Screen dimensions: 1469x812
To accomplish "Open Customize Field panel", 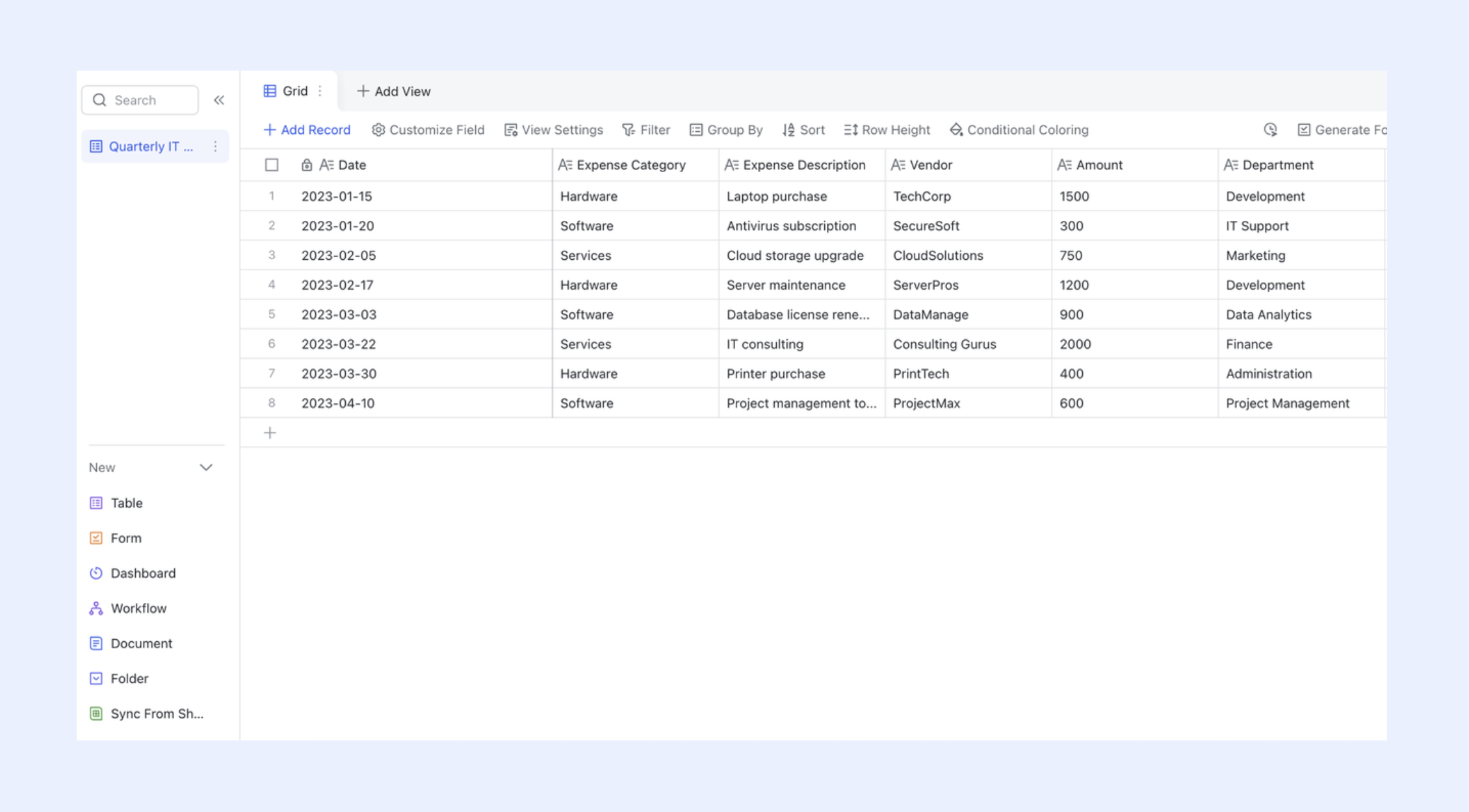I will pyautogui.click(x=428, y=130).
